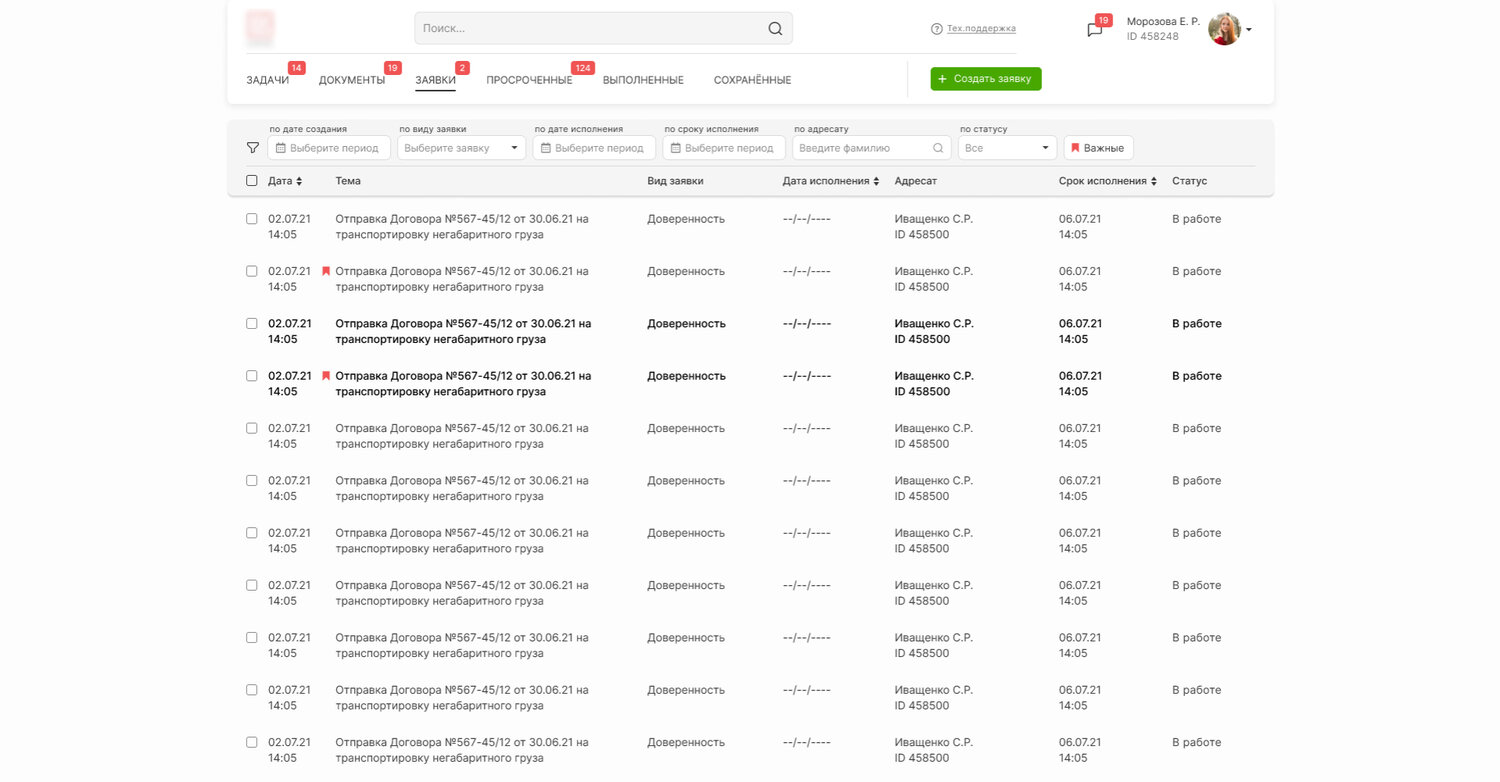Click the Тема column header
Image resolution: width=1500 pixels, height=782 pixels.
(348, 181)
